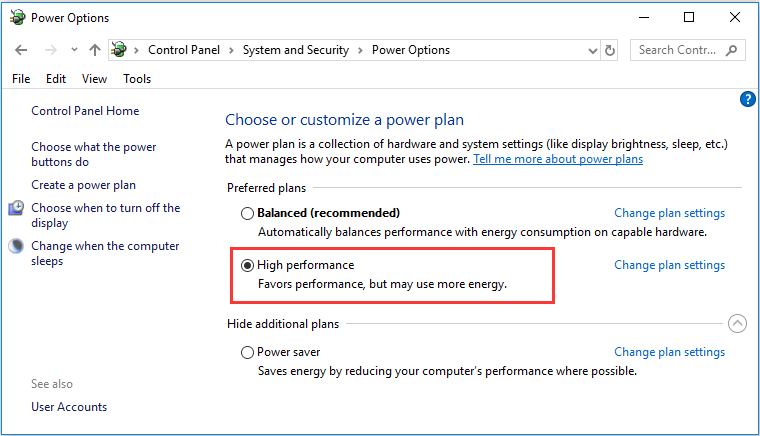This screenshot has width=760, height=436.
Task: Expand the address bar history dropdown
Action: [592, 50]
